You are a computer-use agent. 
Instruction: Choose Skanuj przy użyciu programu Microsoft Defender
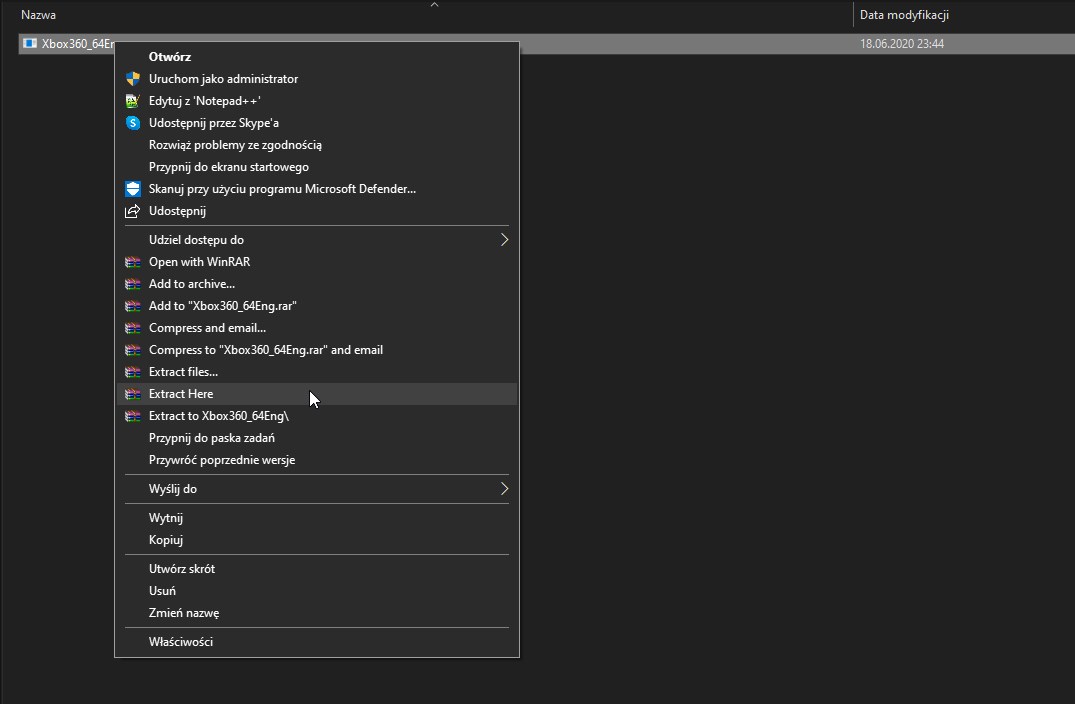(317, 189)
